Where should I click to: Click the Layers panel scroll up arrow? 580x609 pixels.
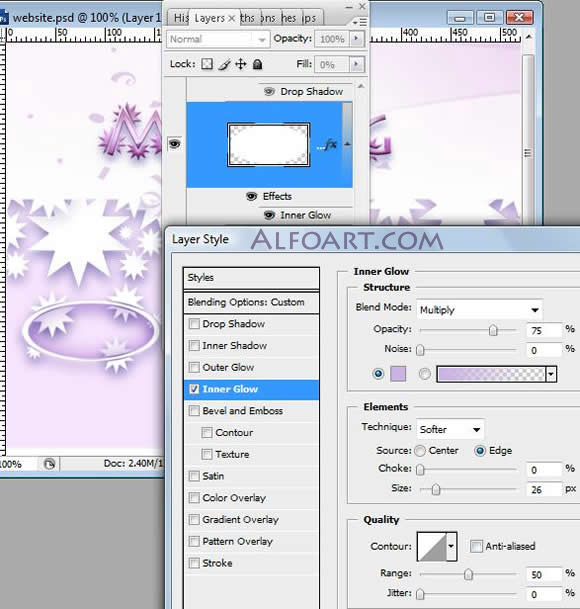(361, 86)
